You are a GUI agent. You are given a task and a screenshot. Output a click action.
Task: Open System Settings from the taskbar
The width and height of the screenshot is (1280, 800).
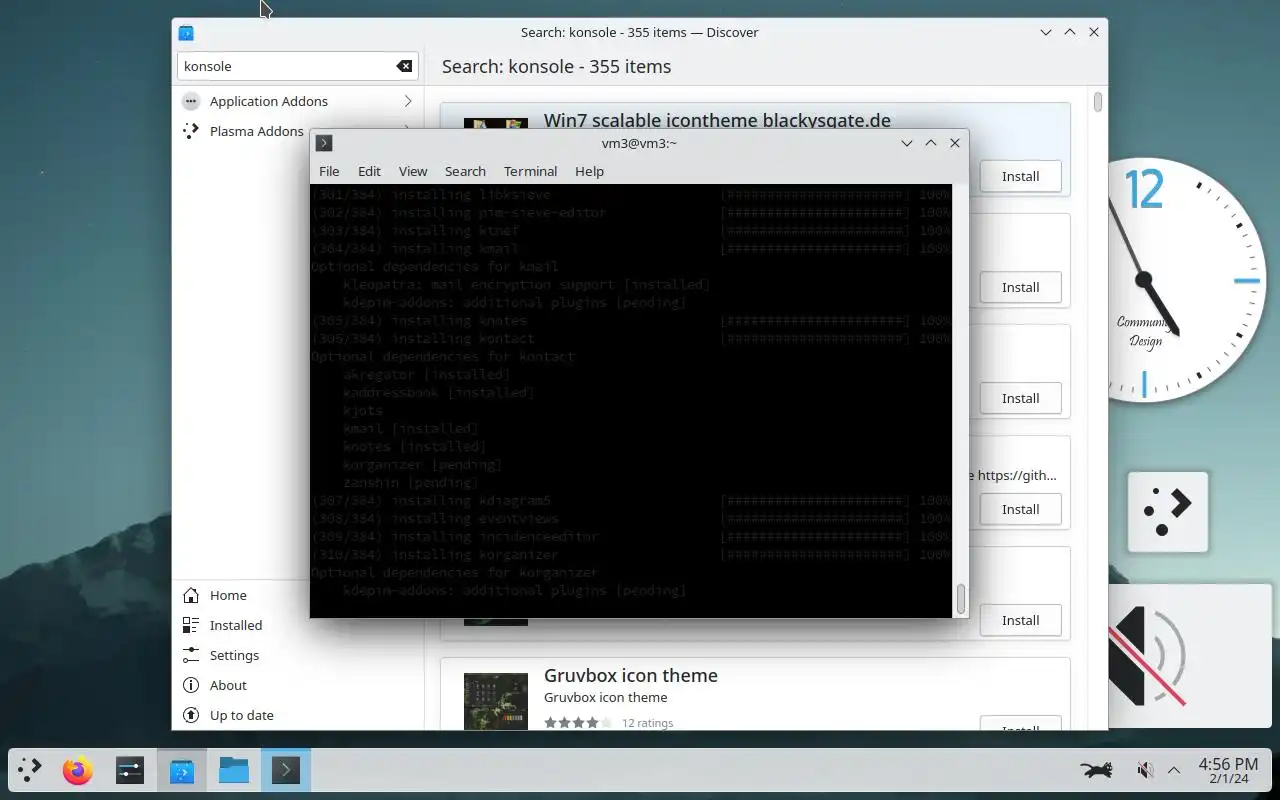(130, 770)
